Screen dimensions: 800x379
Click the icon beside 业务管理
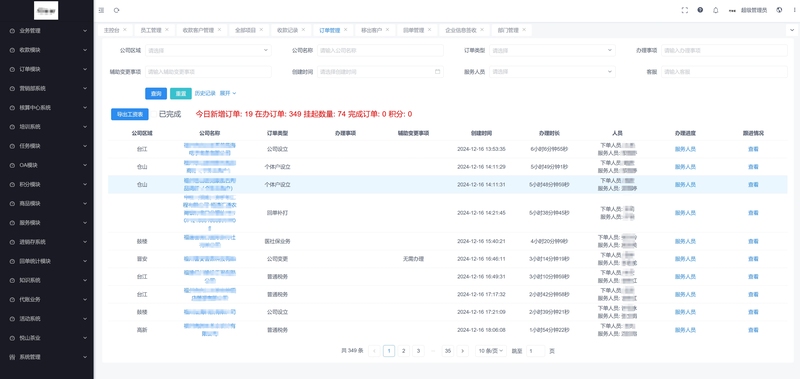(12, 31)
